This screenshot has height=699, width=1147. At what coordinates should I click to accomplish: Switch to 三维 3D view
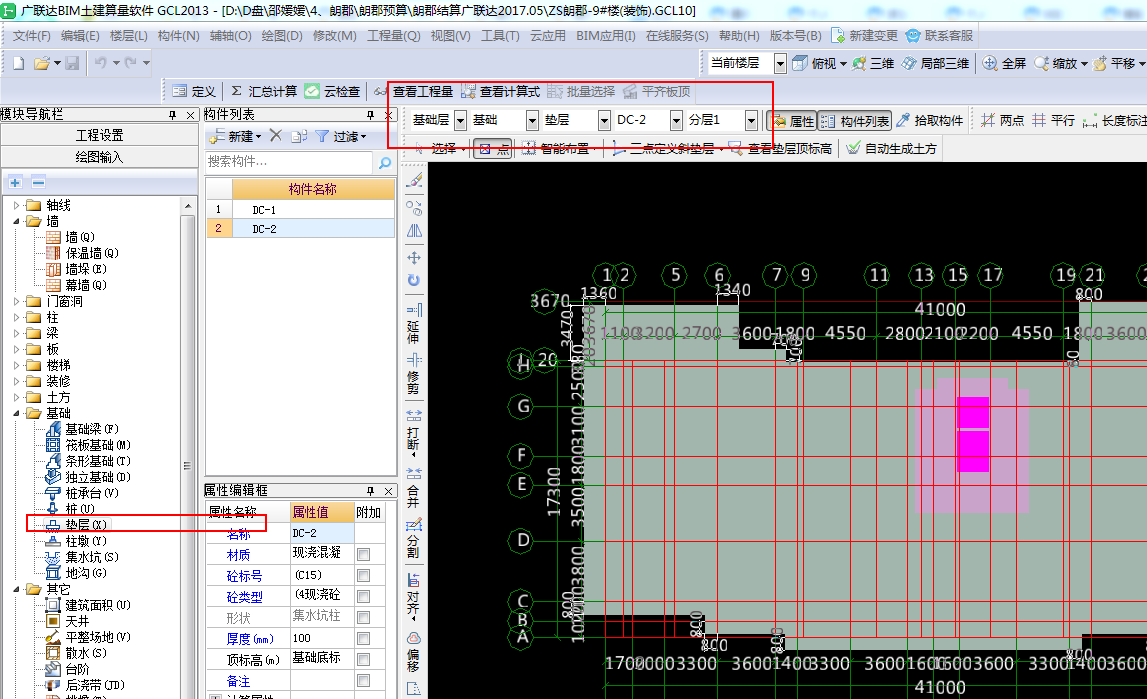pos(873,64)
